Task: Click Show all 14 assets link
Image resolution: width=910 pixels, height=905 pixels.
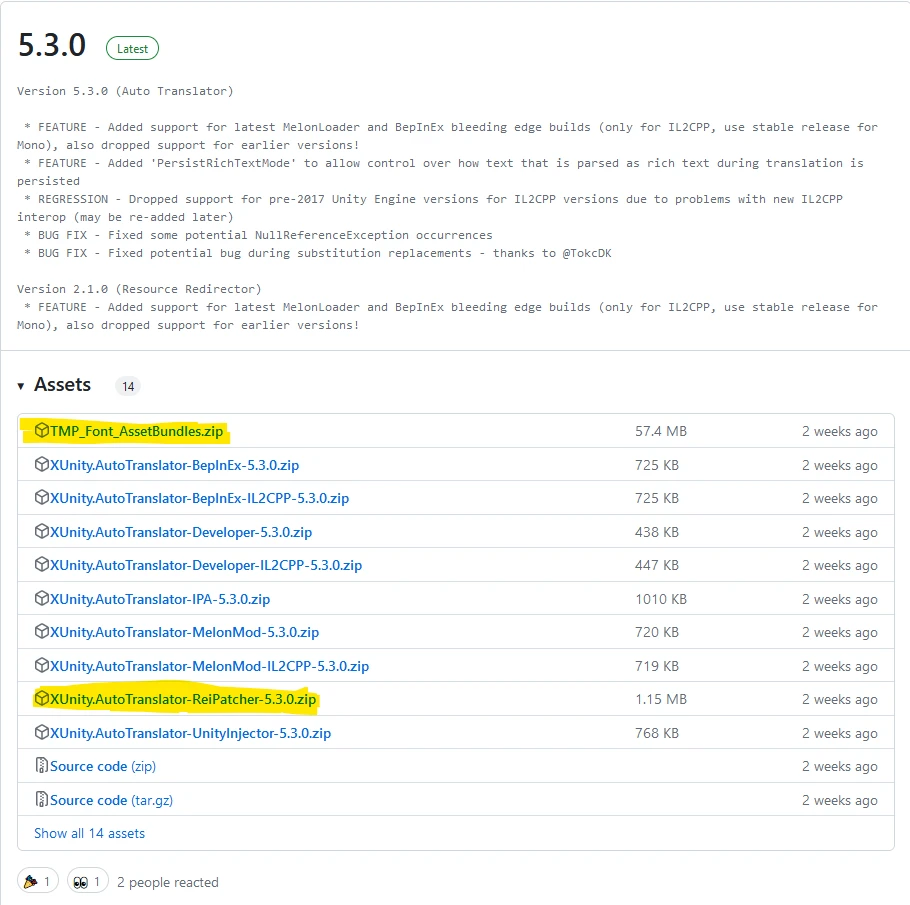Action: pyautogui.click(x=89, y=833)
